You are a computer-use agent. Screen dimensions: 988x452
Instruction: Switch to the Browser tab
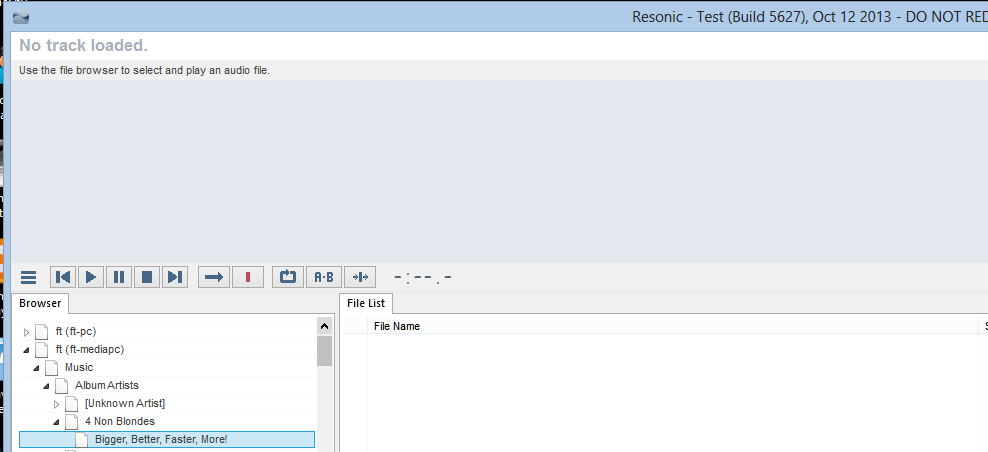click(x=40, y=303)
